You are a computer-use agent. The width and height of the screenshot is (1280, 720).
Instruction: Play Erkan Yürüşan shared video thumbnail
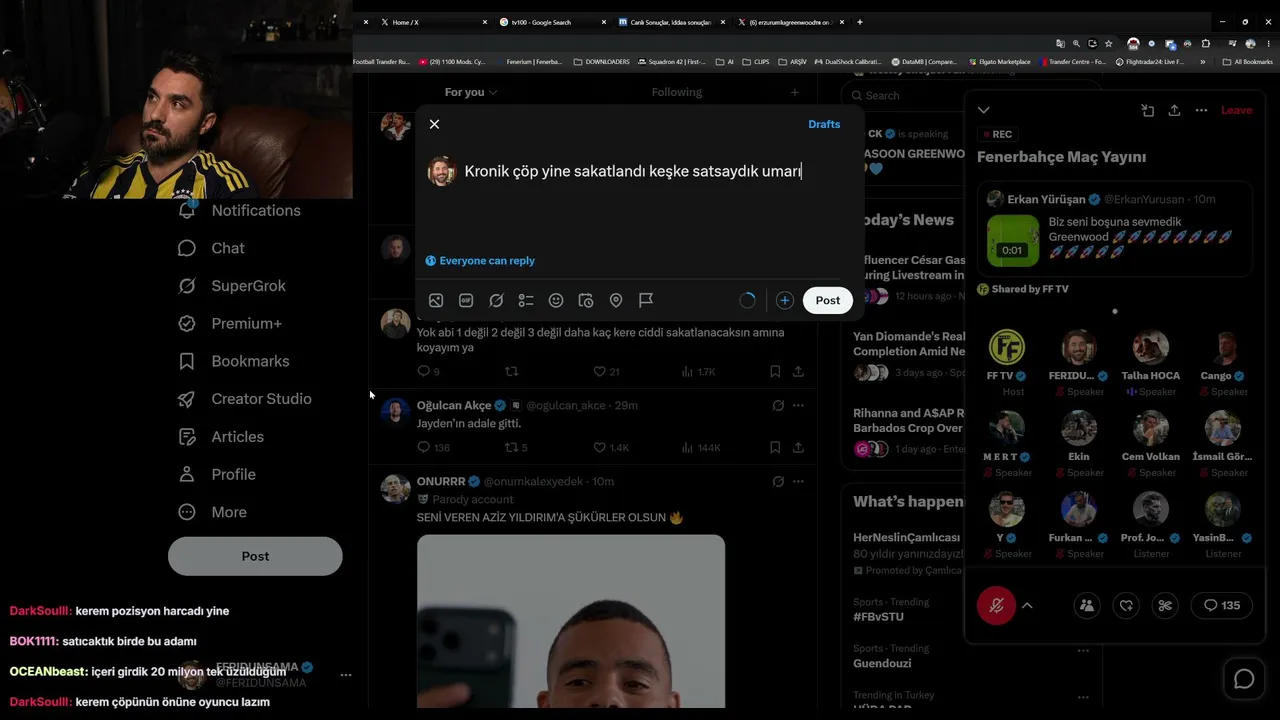pyautogui.click(x=1013, y=241)
